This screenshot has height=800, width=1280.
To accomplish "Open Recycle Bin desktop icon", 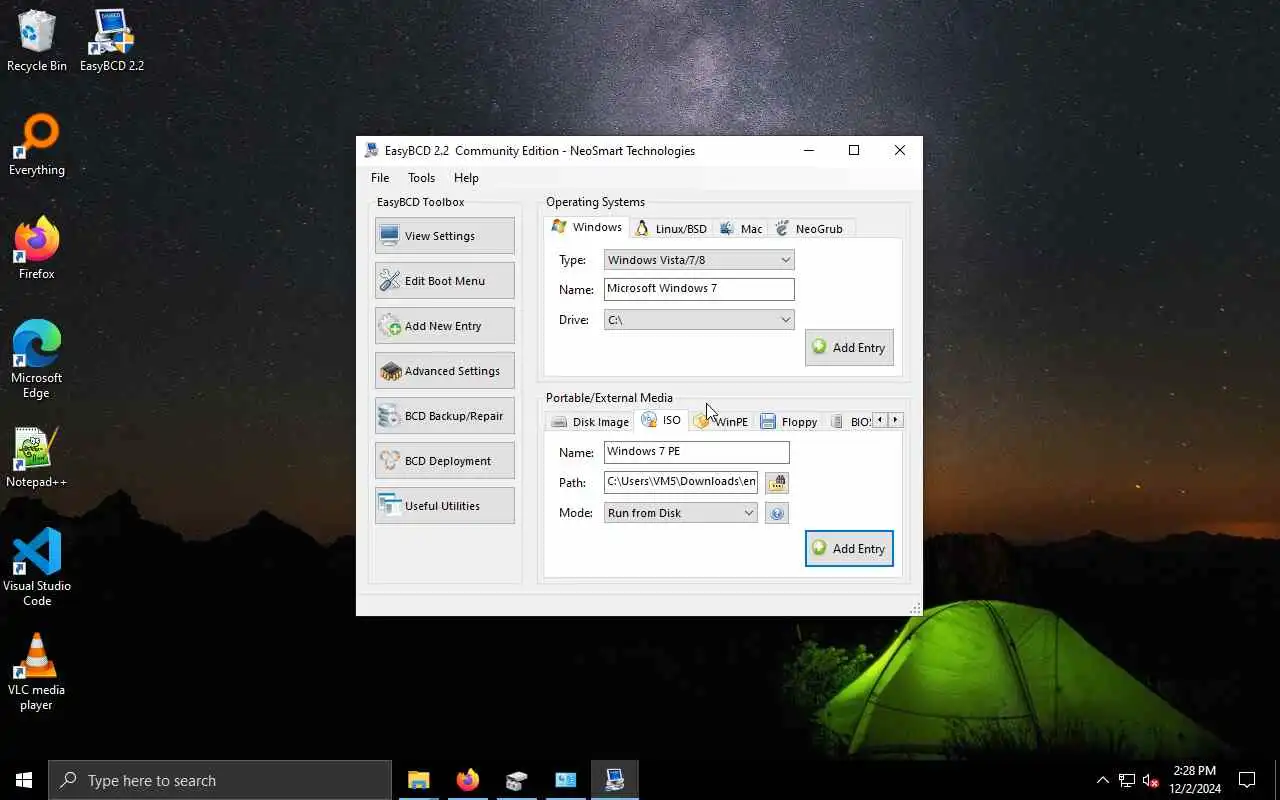I will (37, 42).
